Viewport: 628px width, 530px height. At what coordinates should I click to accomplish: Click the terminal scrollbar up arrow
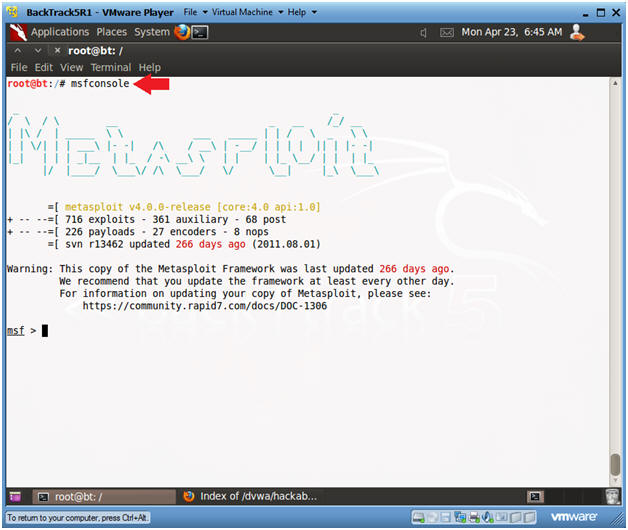[615, 83]
